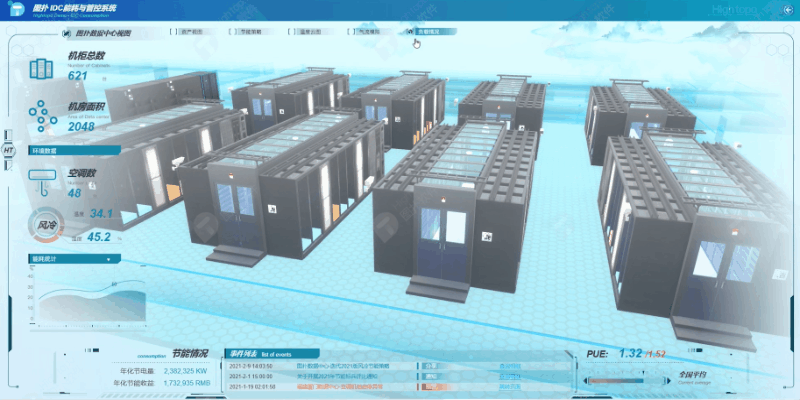Click the HT hexagon icon on left edge

point(8,151)
